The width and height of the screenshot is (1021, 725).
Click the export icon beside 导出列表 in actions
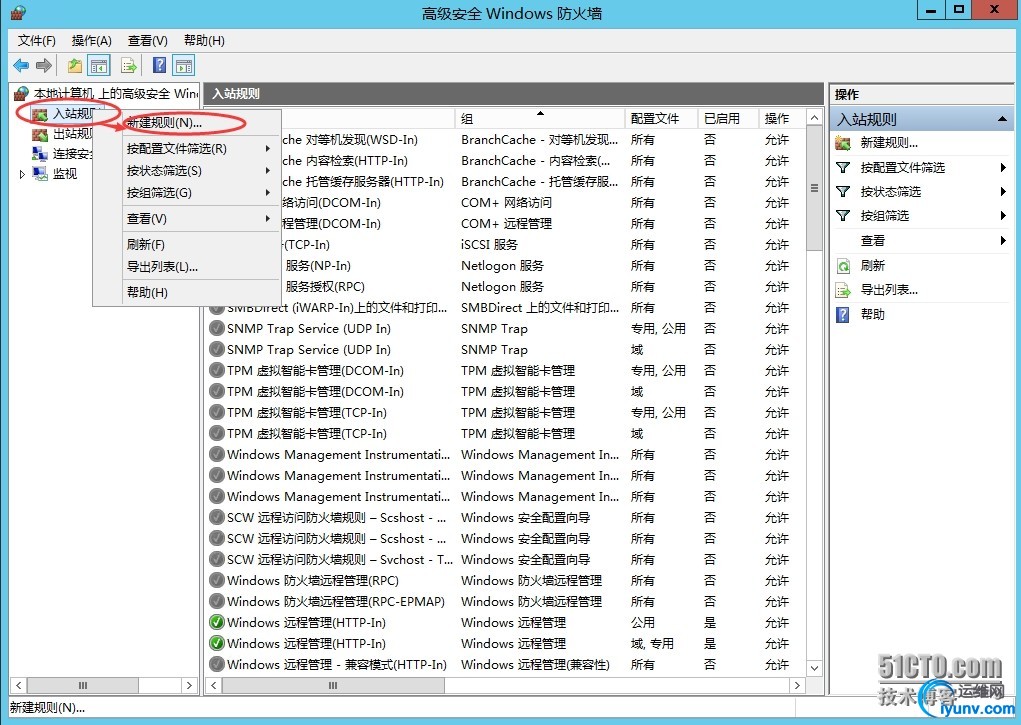coord(843,291)
